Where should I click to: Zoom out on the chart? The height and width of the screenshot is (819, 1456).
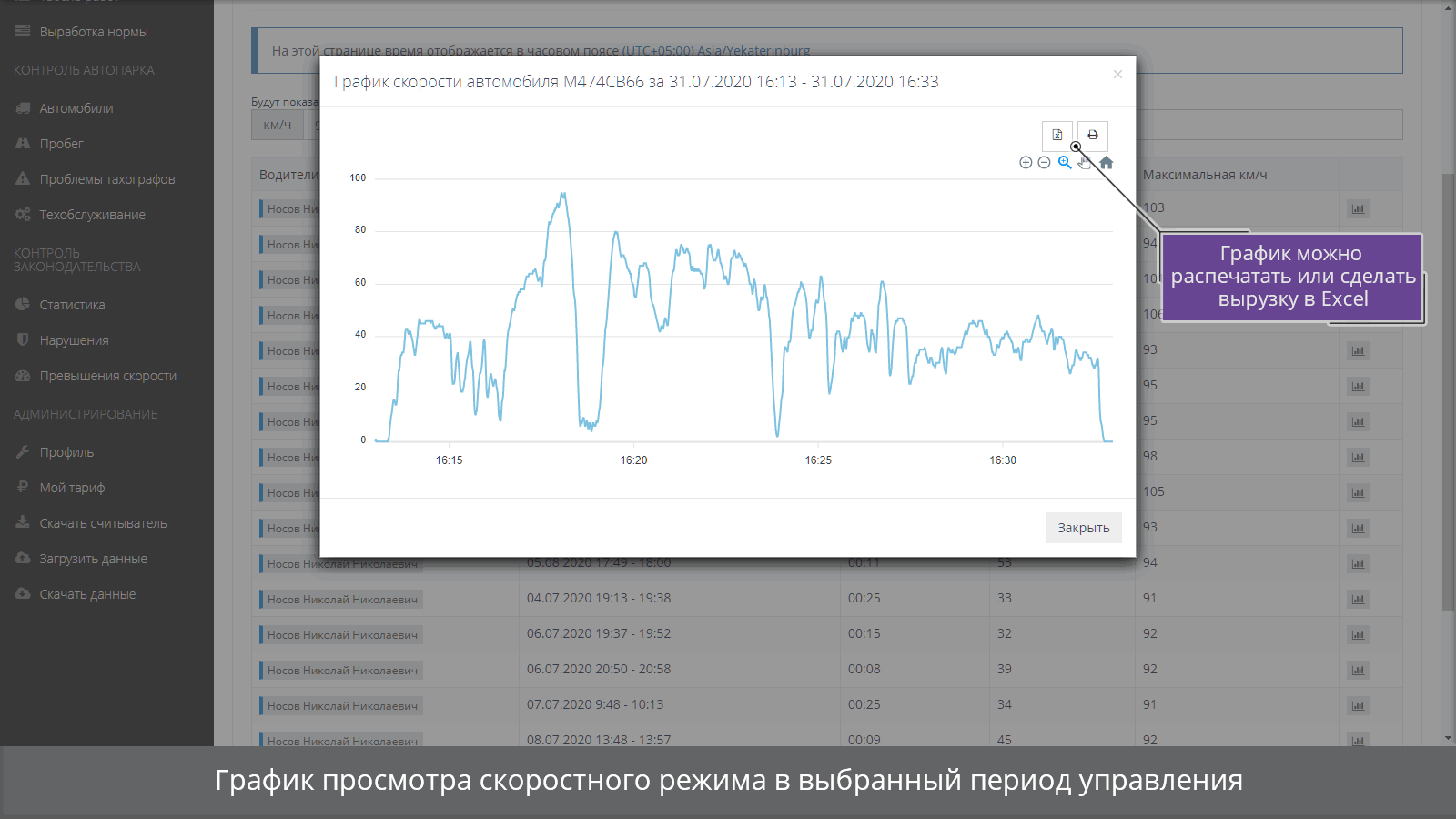tap(1044, 163)
